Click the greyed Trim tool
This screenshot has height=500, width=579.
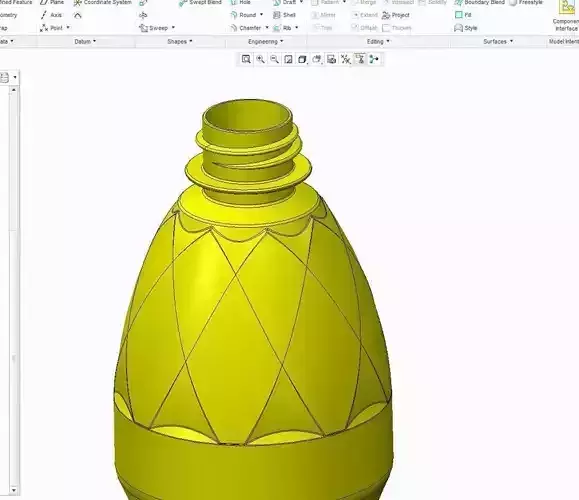322,28
